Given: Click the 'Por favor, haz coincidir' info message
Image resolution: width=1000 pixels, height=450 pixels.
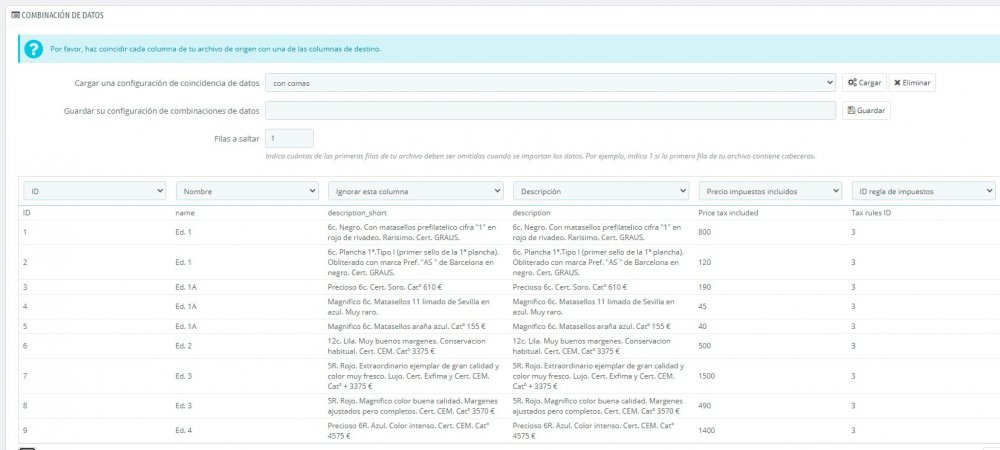Looking at the screenshot, I should point(216,49).
